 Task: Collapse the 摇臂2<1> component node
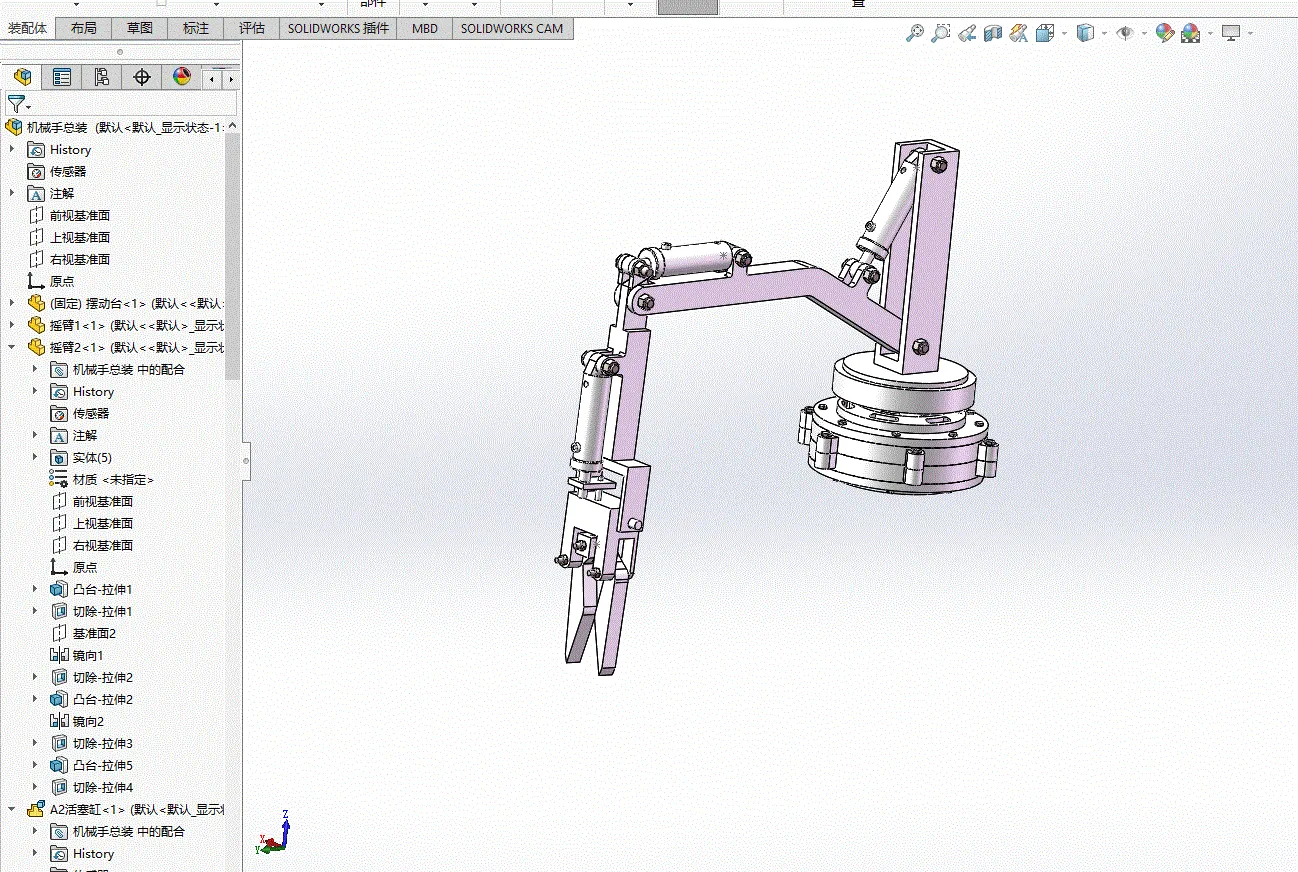[12, 347]
